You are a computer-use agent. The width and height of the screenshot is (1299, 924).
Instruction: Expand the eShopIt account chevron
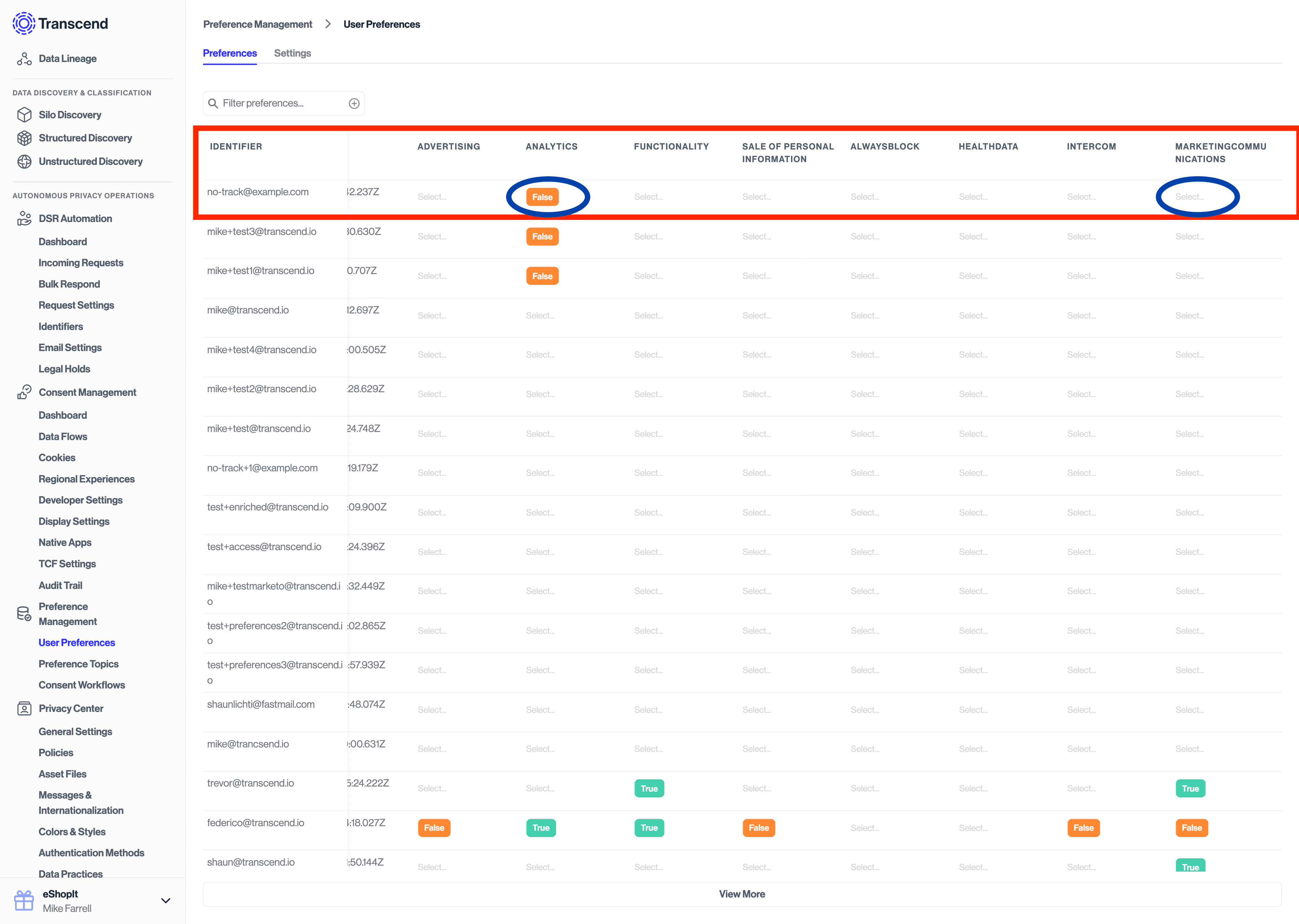tap(165, 901)
